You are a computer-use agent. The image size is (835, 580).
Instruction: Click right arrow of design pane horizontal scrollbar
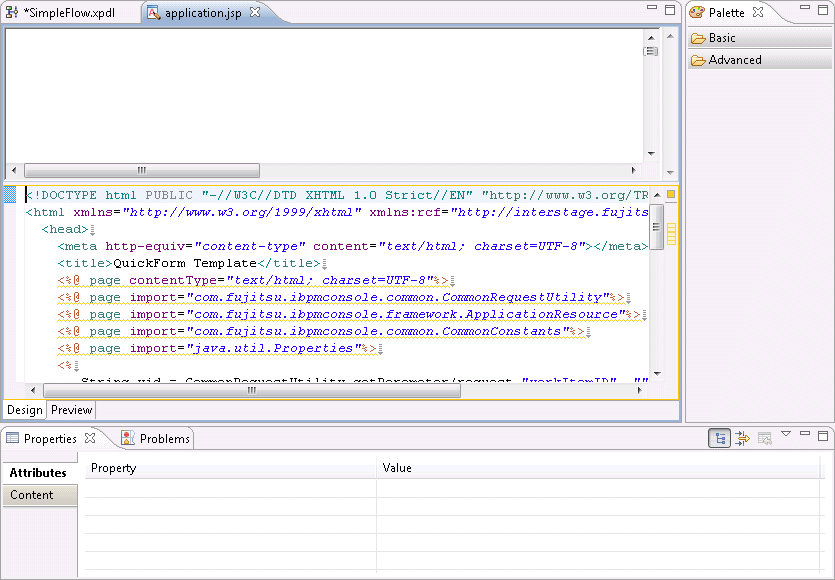[x=633, y=170]
